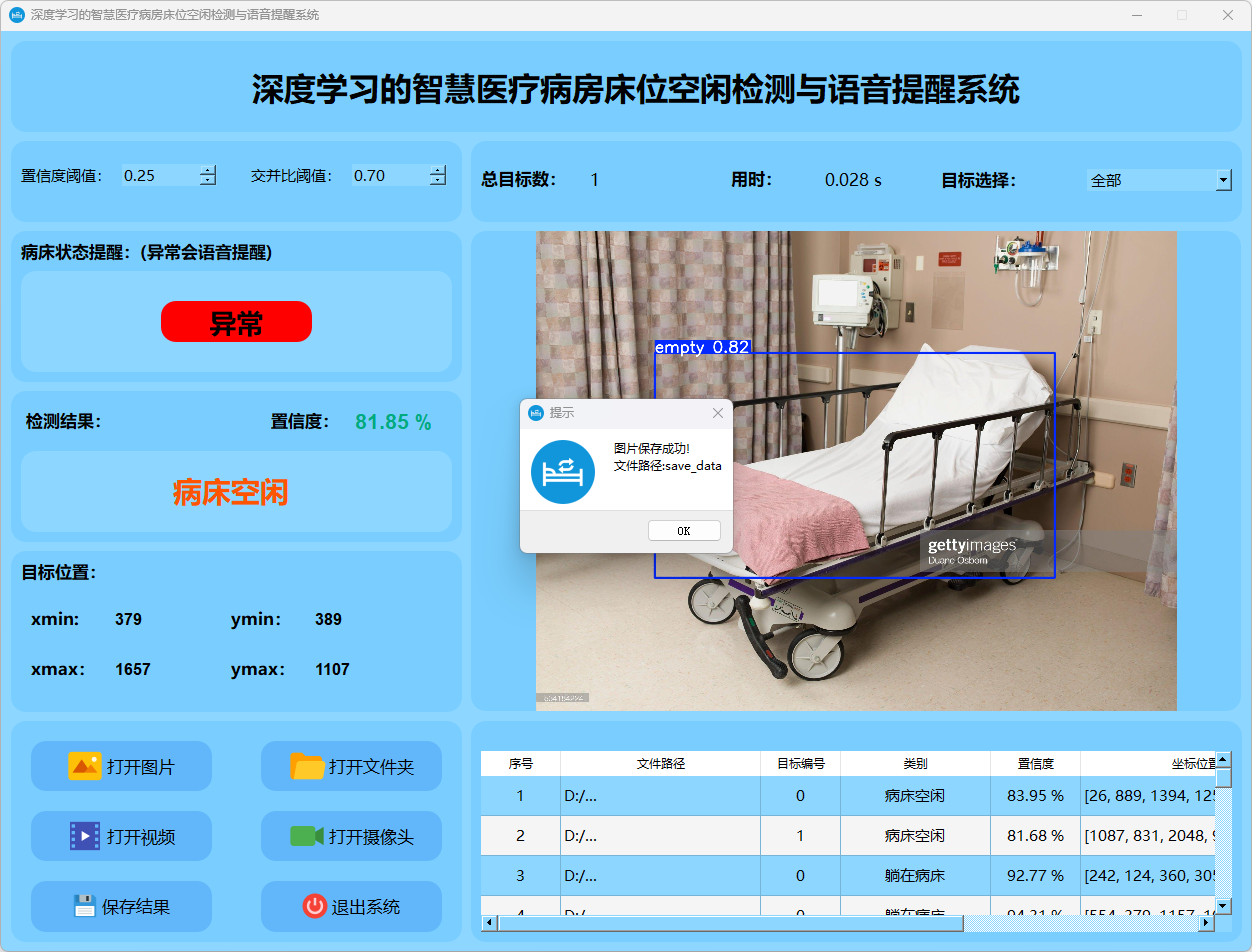Click the app icon in the window title bar
The width and height of the screenshot is (1252, 952).
click(x=16, y=15)
